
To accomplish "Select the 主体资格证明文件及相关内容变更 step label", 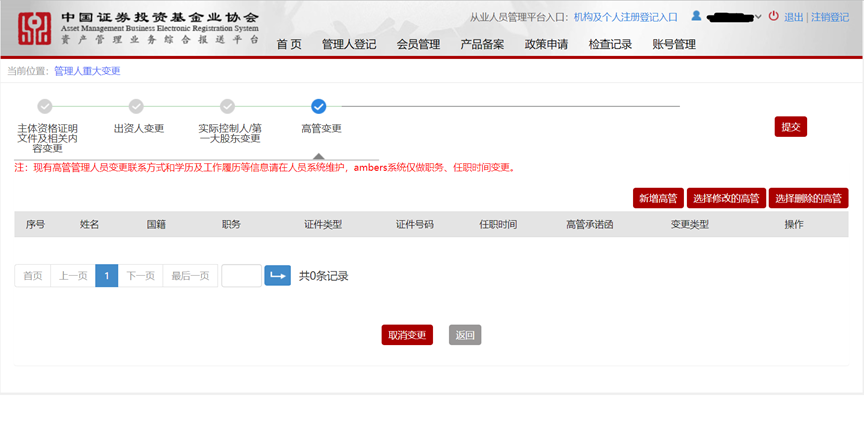I will point(47,138).
